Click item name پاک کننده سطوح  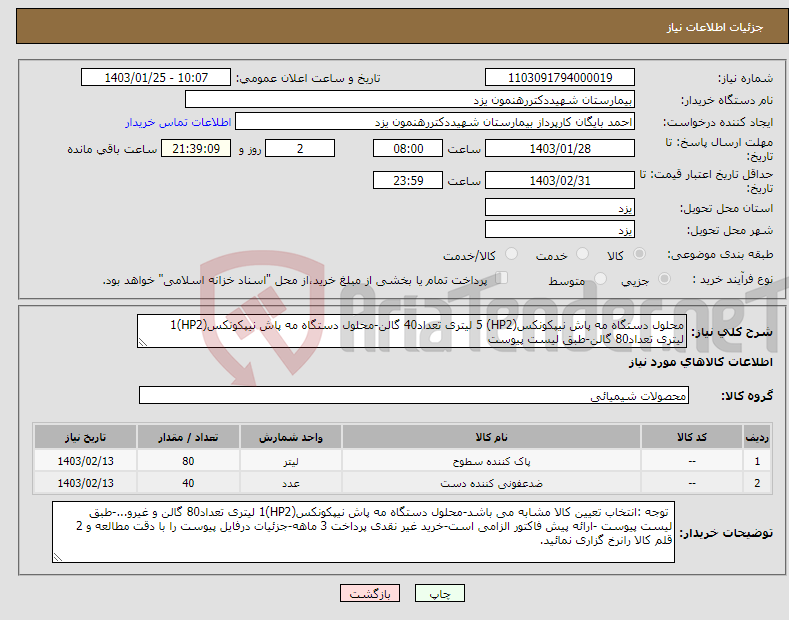click(x=491, y=461)
